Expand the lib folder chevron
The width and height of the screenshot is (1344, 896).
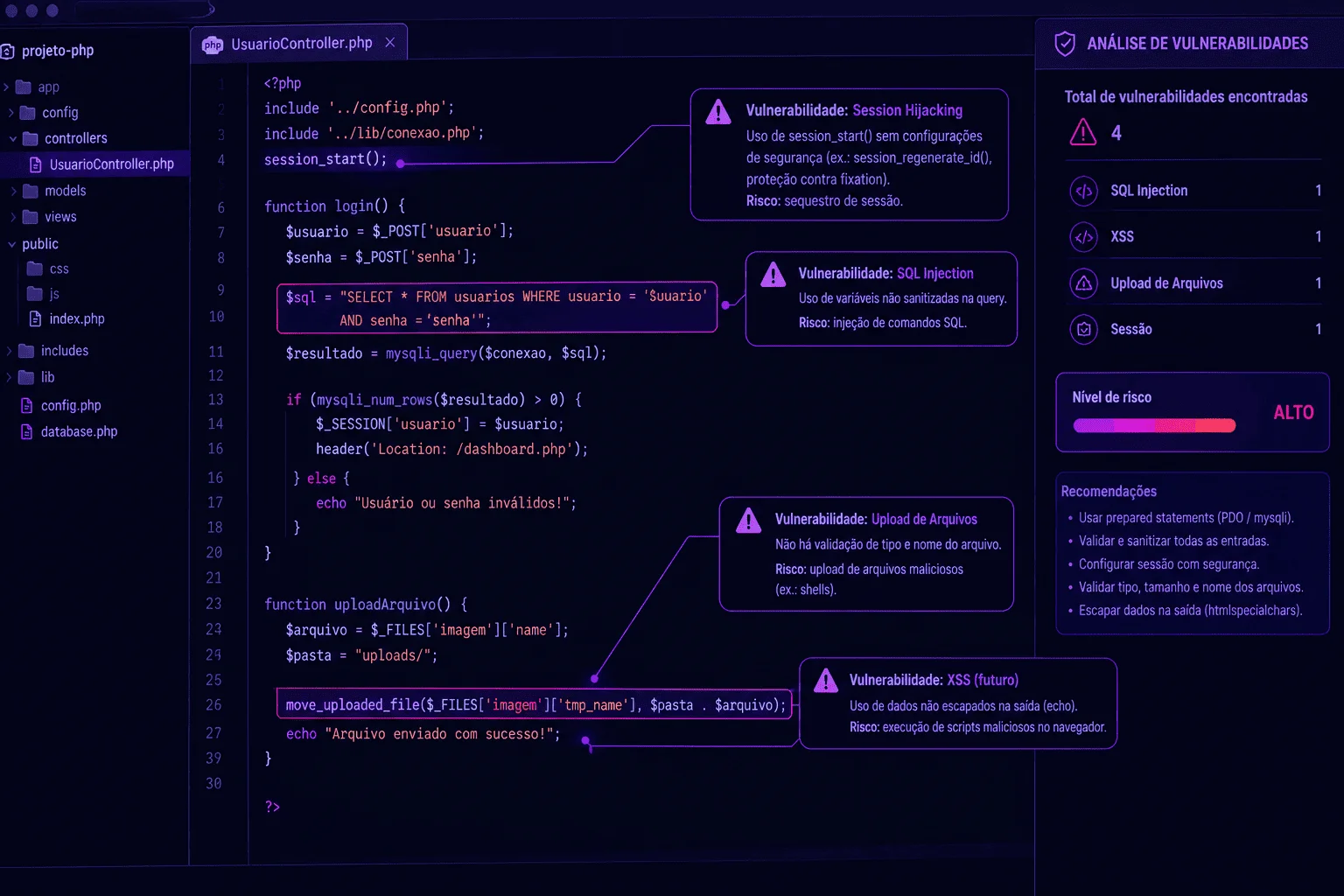pos(9,377)
